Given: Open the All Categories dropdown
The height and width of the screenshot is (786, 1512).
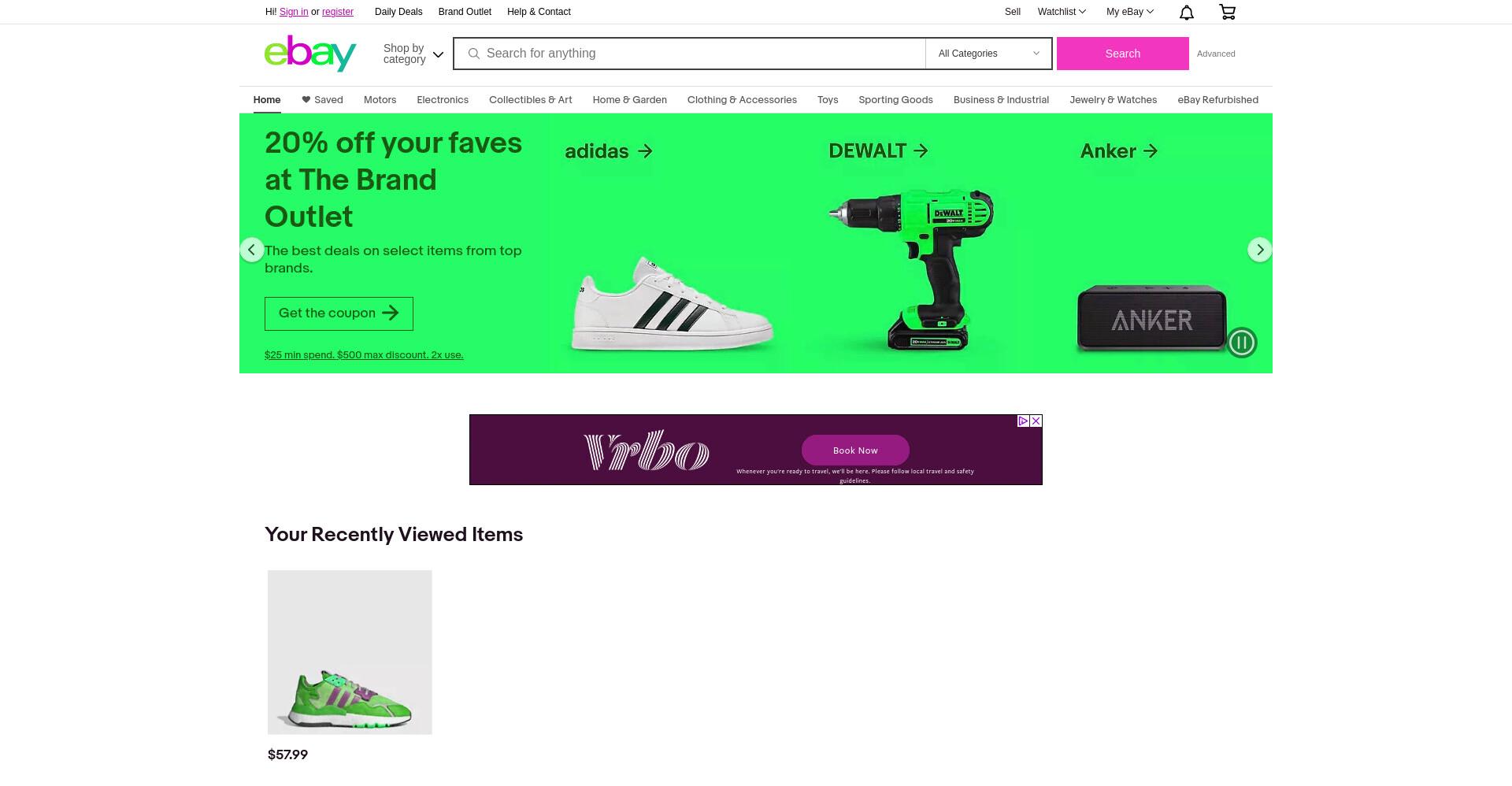Looking at the screenshot, I should pos(988,54).
